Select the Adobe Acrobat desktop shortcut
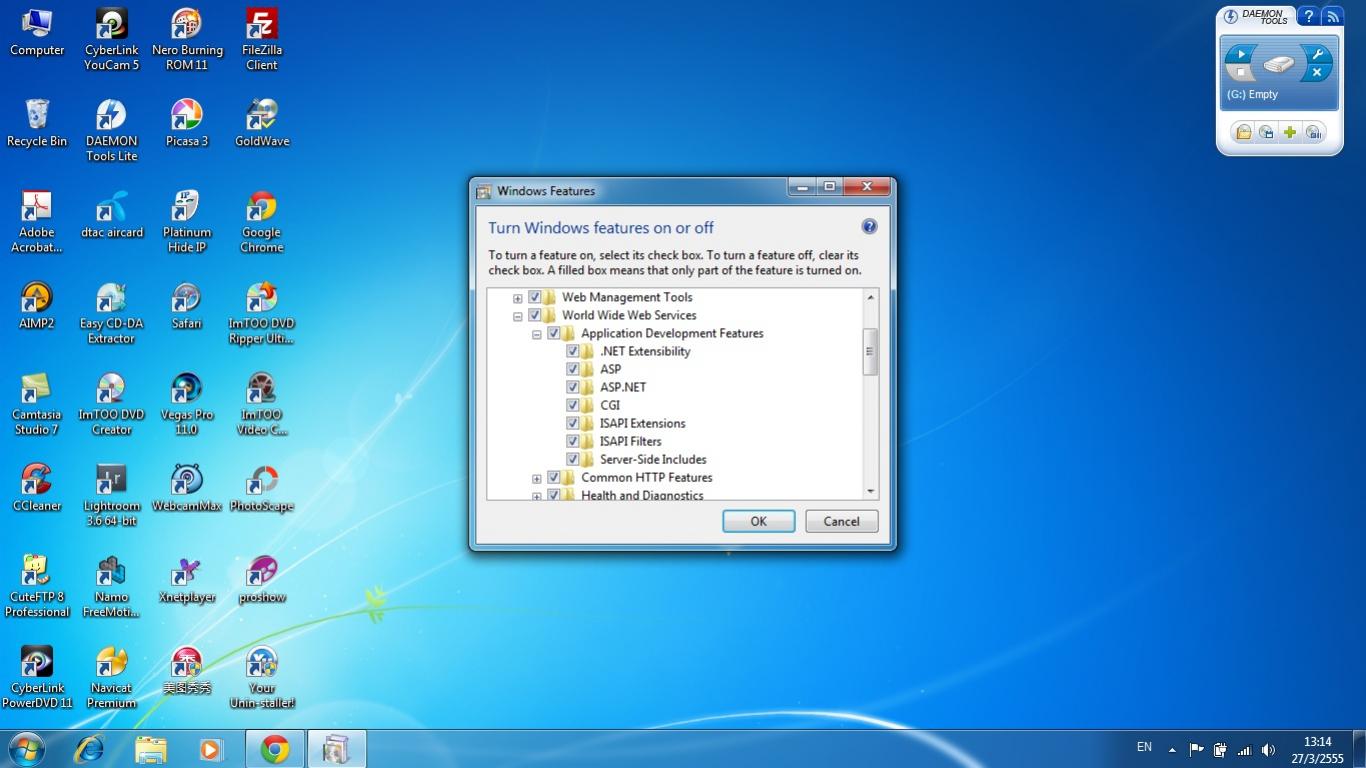 pyautogui.click(x=37, y=221)
